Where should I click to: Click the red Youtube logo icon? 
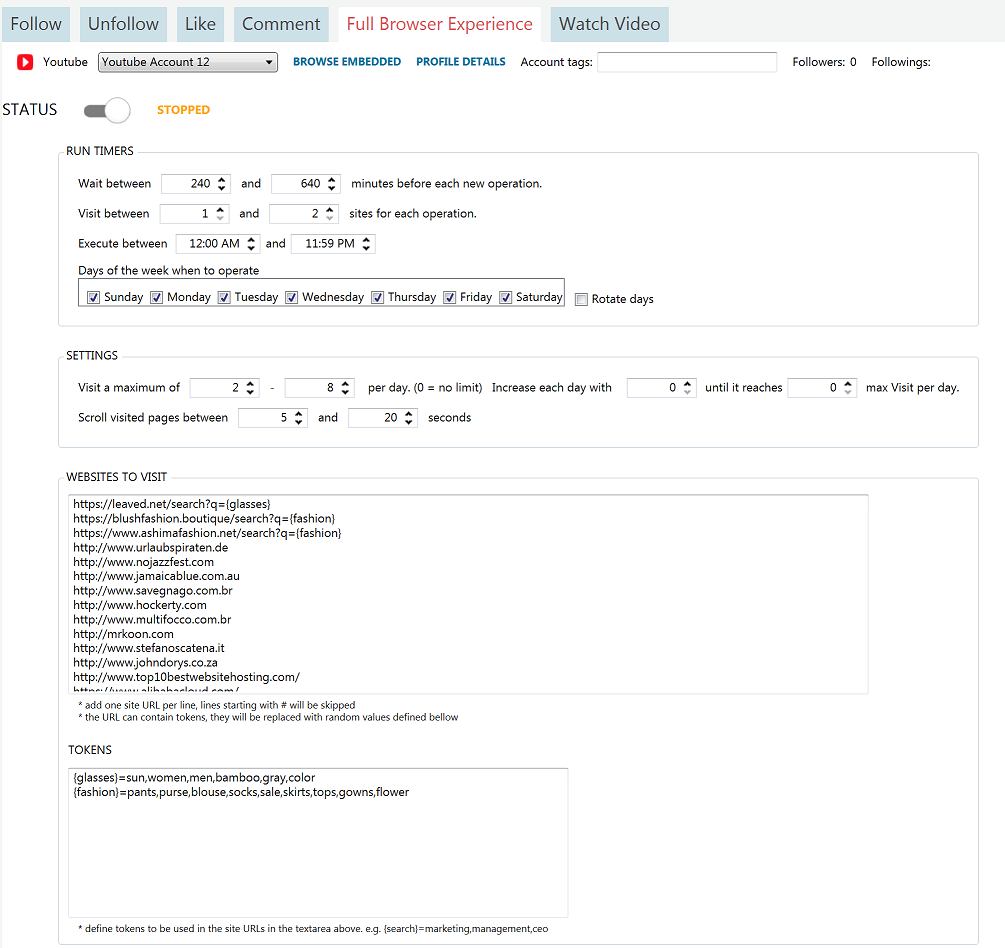[25, 62]
